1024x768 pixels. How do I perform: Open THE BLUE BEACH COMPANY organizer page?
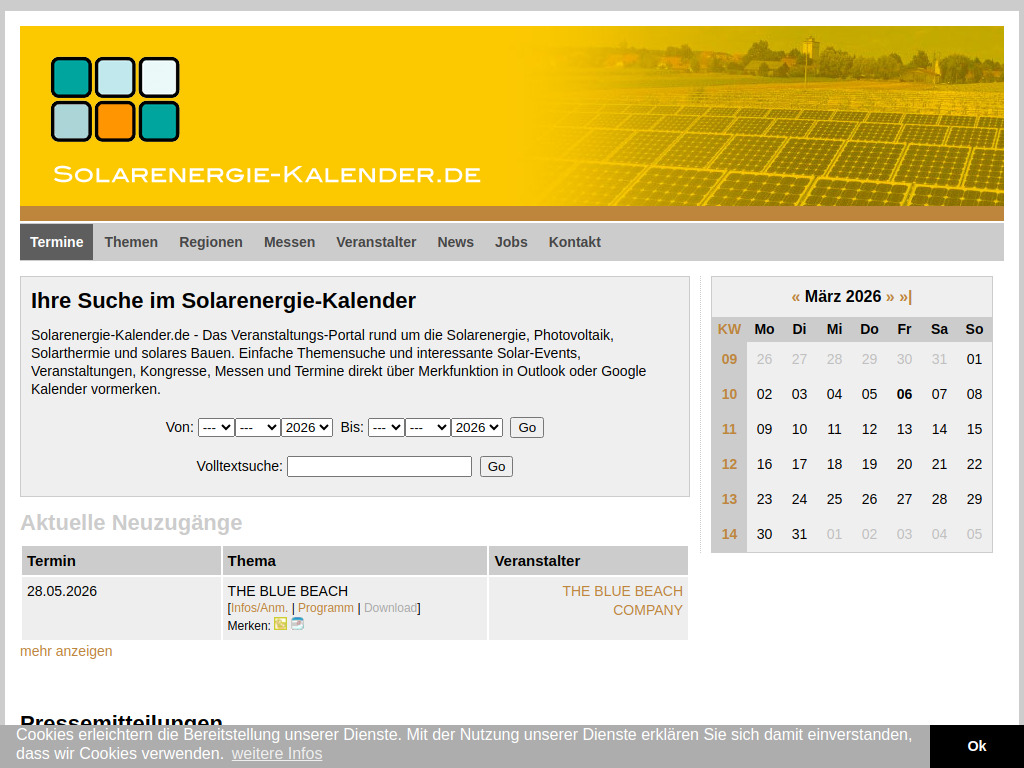[622, 600]
